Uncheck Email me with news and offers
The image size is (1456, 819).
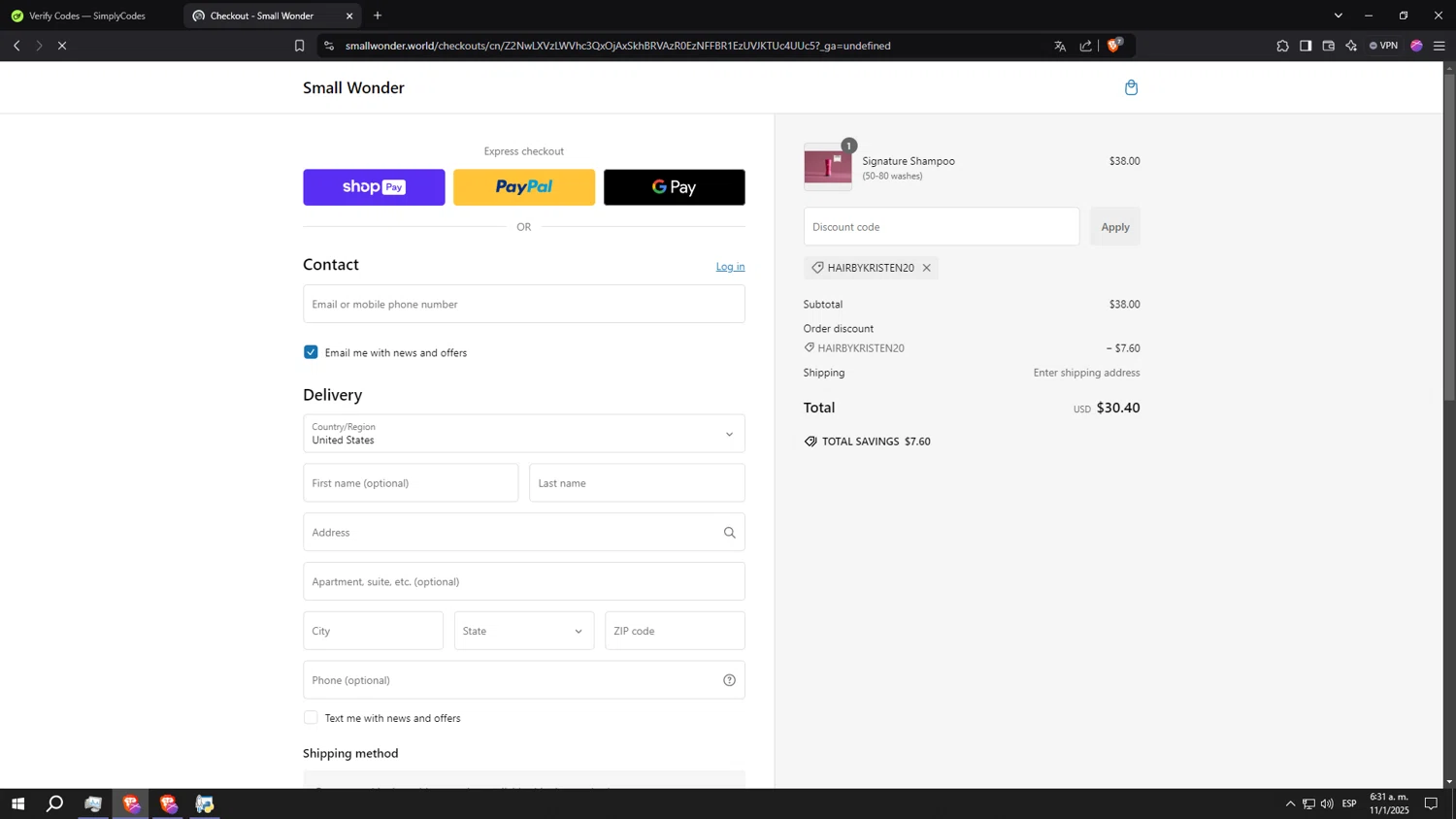(x=311, y=352)
